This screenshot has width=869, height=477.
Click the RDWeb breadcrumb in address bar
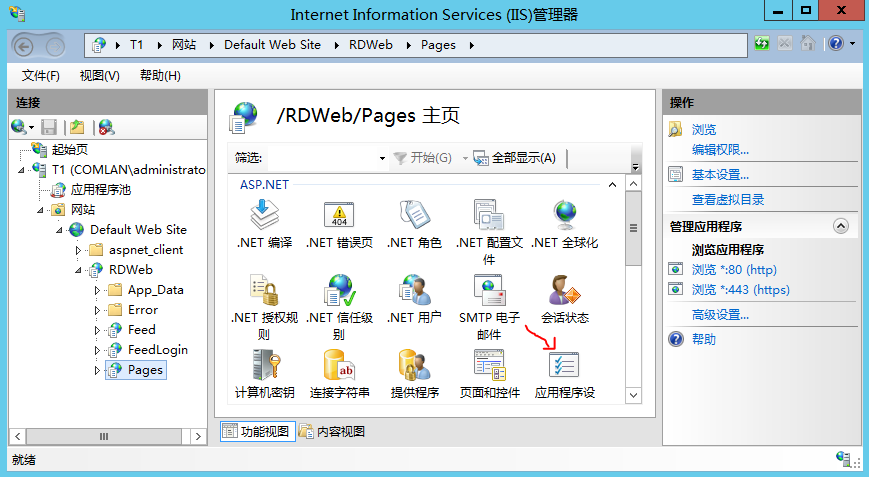click(x=371, y=45)
